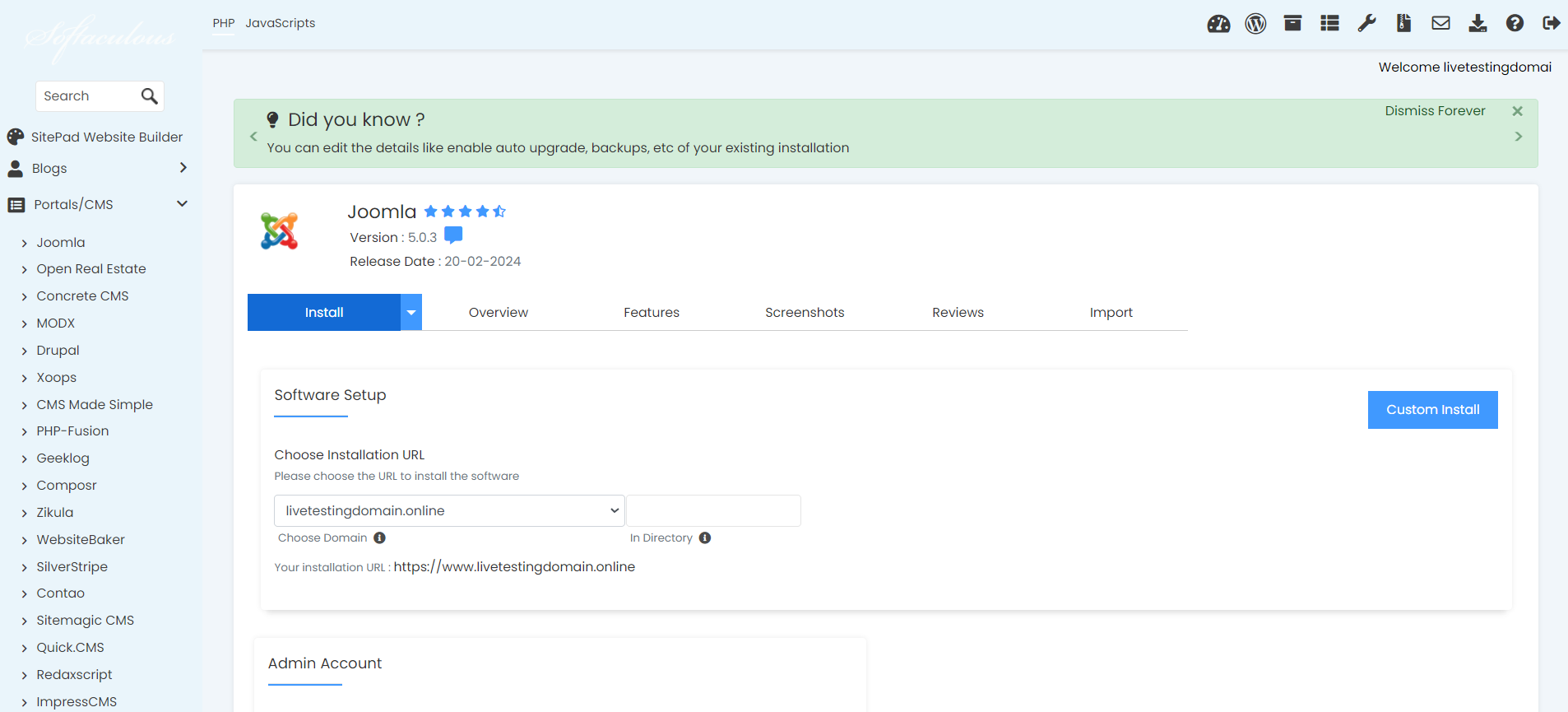Open the Install button dropdown arrow

click(x=411, y=313)
